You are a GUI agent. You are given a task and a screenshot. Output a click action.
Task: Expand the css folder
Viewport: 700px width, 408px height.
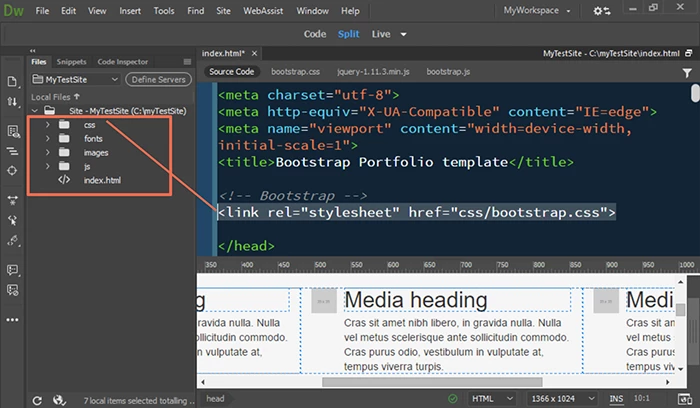click(x=47, y=125)
